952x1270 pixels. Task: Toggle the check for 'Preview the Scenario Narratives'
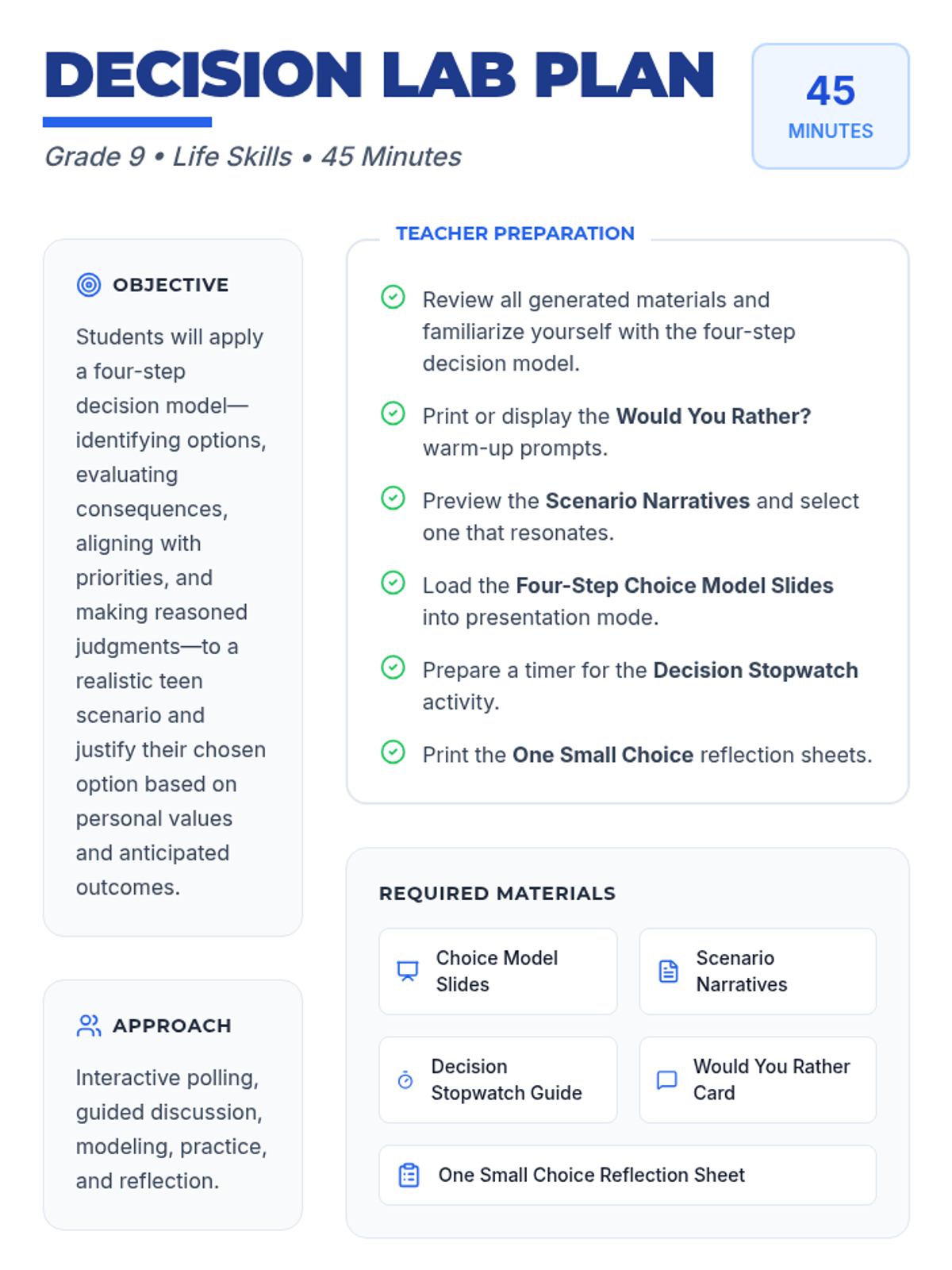(x=393, y=498)
